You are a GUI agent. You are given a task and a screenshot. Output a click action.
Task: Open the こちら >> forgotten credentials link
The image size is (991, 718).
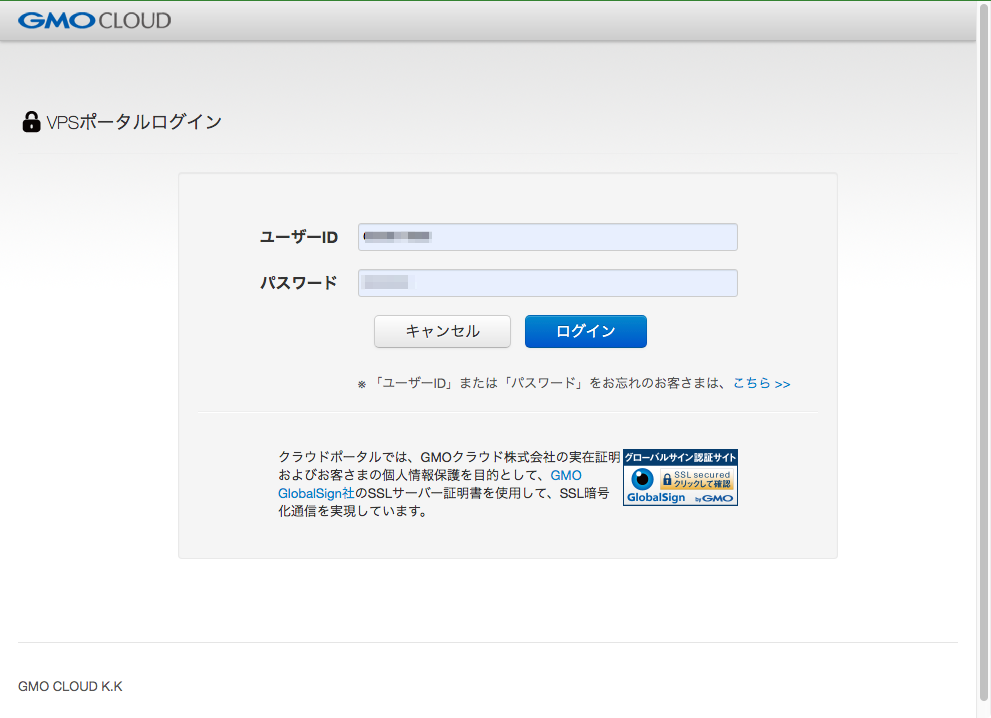pyautogui.click(x=761, y=384)
